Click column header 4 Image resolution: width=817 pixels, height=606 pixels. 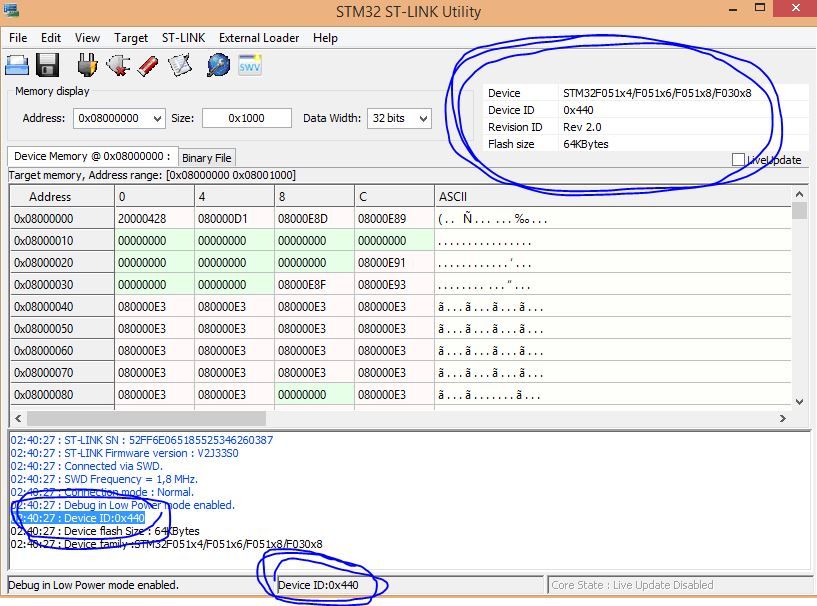[x=234, y=196]
